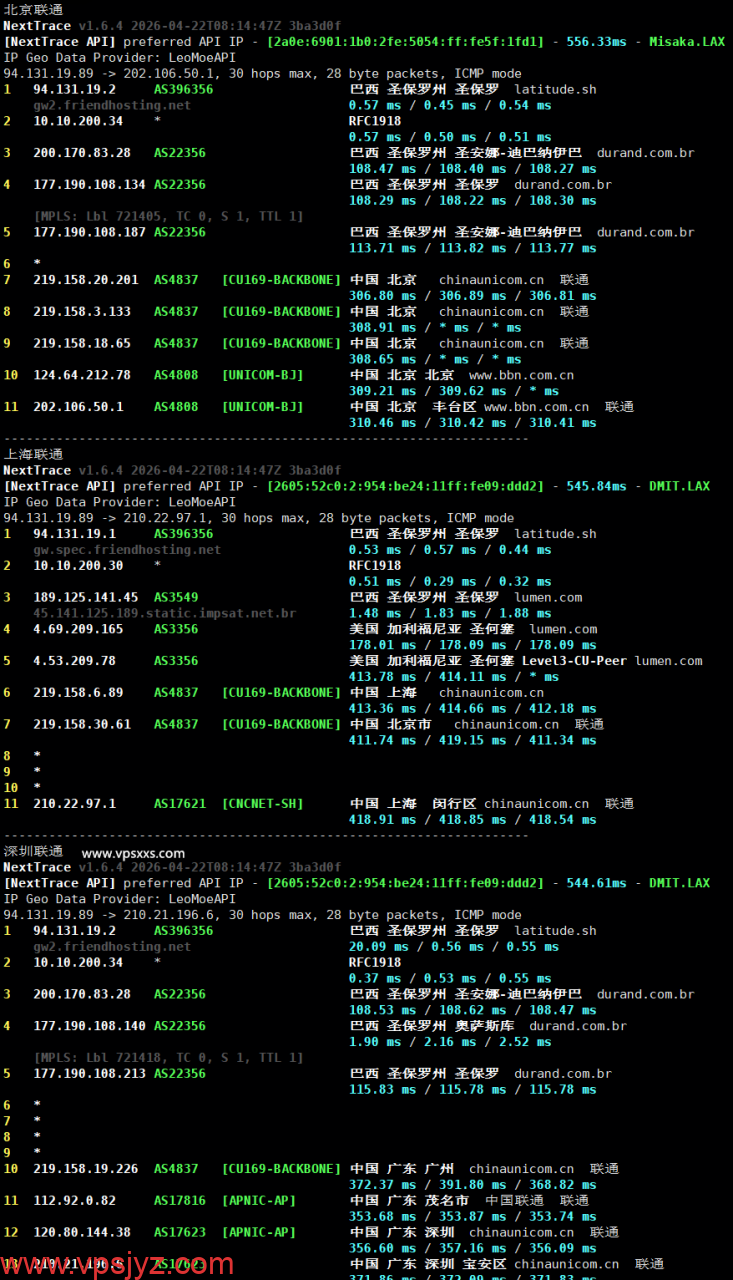Select hop IP 112.92.0.82
The image size is (733, 1280).
74,1200
